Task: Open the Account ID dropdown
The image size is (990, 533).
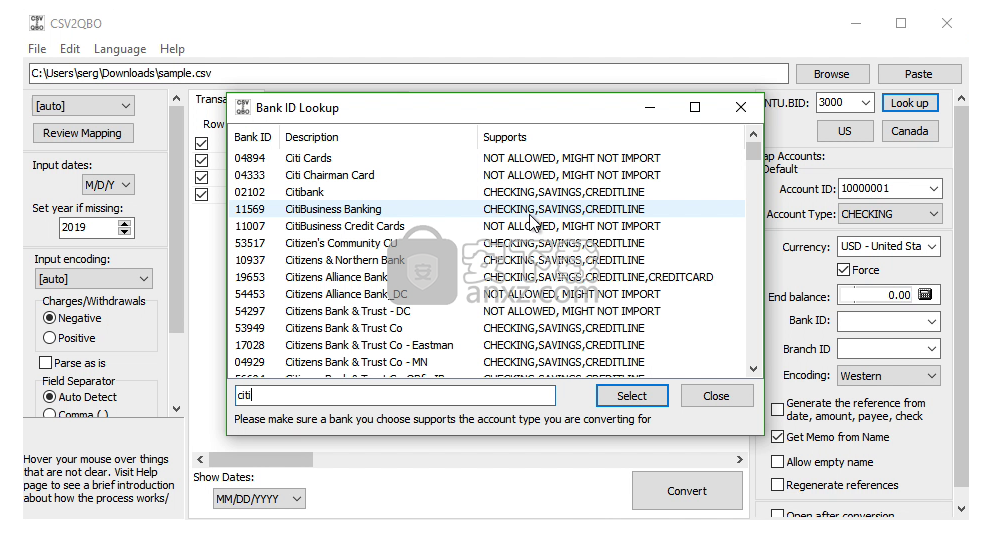Action: click(x=933, y=188)
